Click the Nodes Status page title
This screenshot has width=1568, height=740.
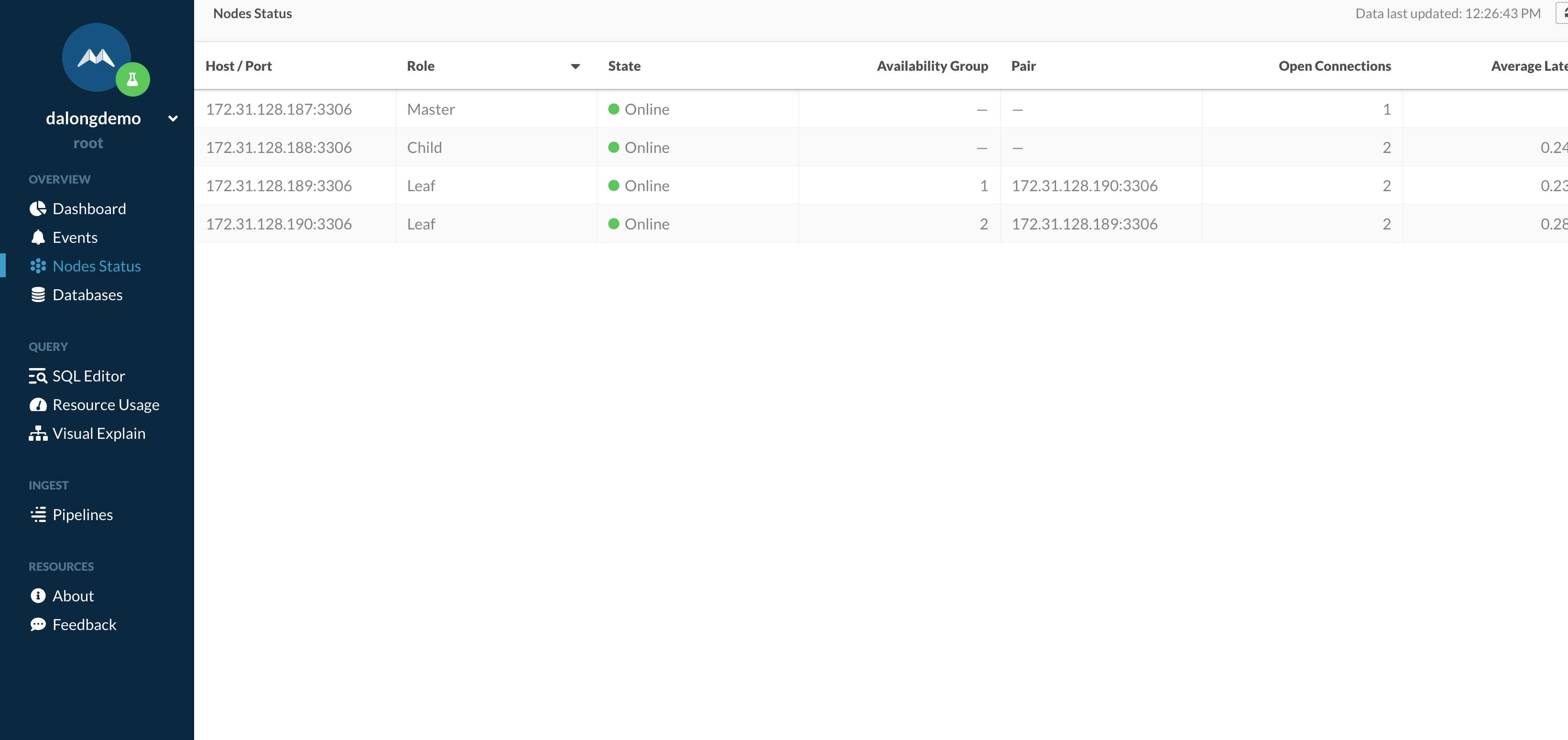pos(252,13)
